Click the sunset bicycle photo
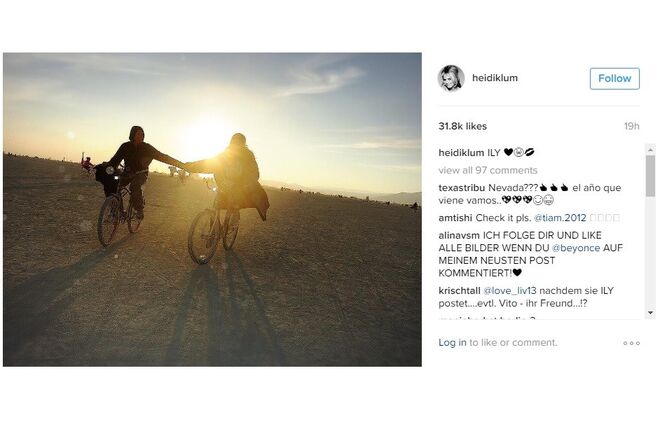The image size is (660, 422). coord(212,210)
